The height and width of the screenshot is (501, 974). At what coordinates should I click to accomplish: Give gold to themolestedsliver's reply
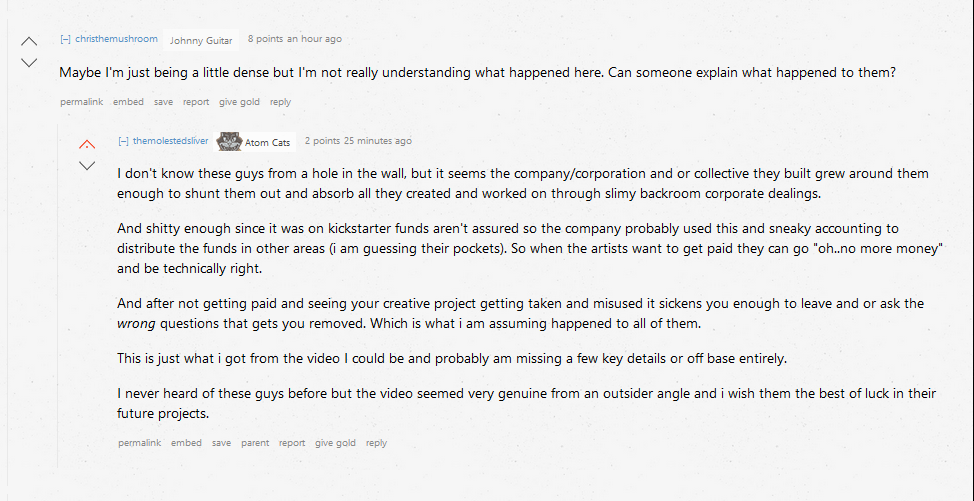pyautogui.click(x=335, y=443)
